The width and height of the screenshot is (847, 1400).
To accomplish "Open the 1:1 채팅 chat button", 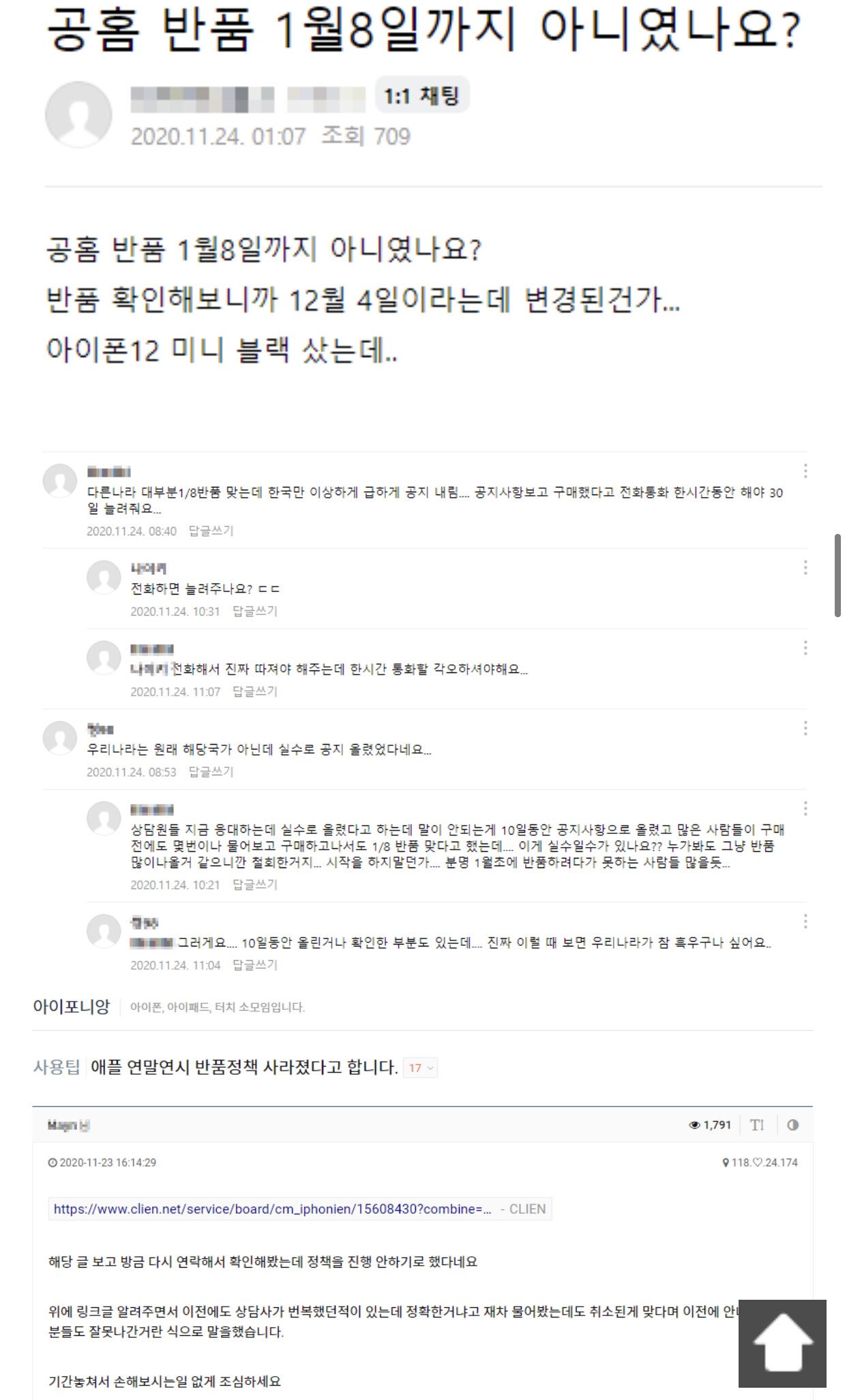I will 422,96.
